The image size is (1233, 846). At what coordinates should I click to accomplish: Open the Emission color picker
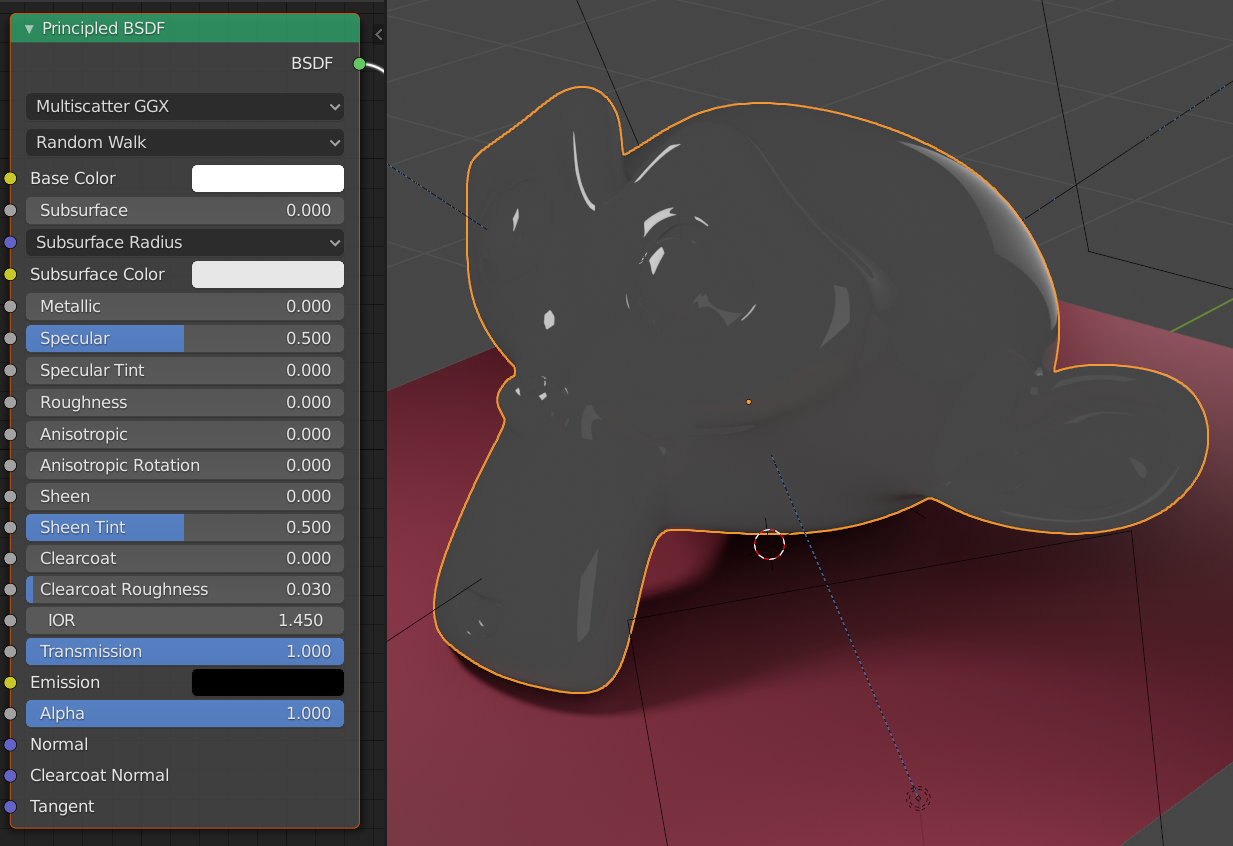[x=267, y=682]
